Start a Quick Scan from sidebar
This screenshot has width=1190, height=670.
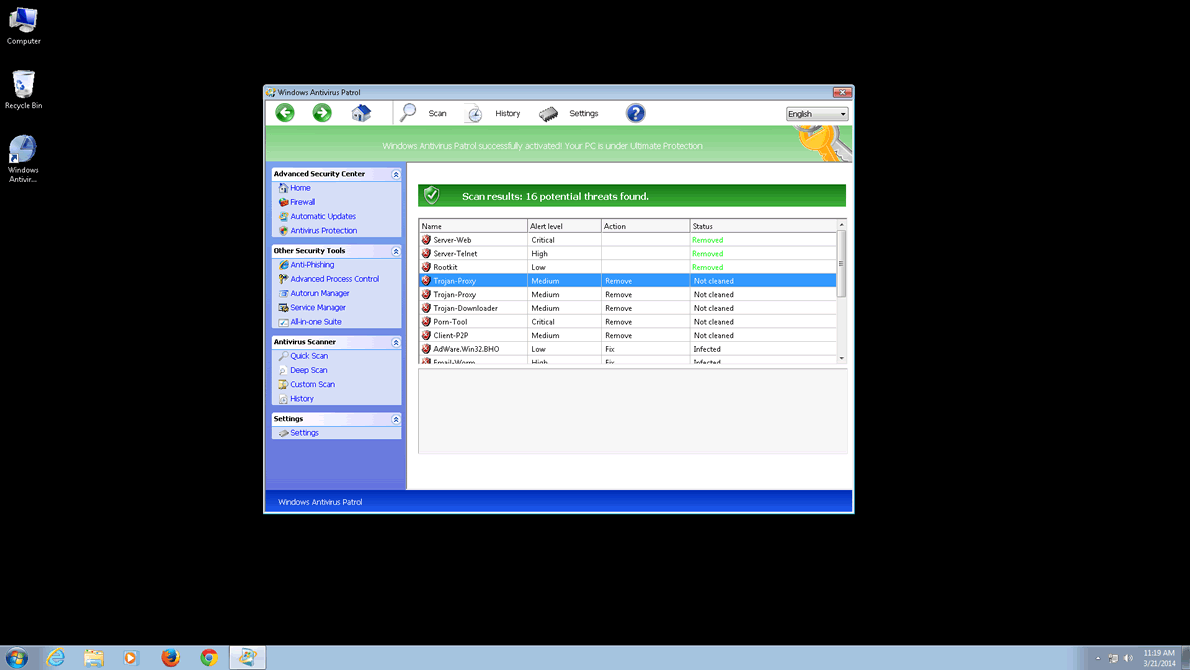point(308,356)
